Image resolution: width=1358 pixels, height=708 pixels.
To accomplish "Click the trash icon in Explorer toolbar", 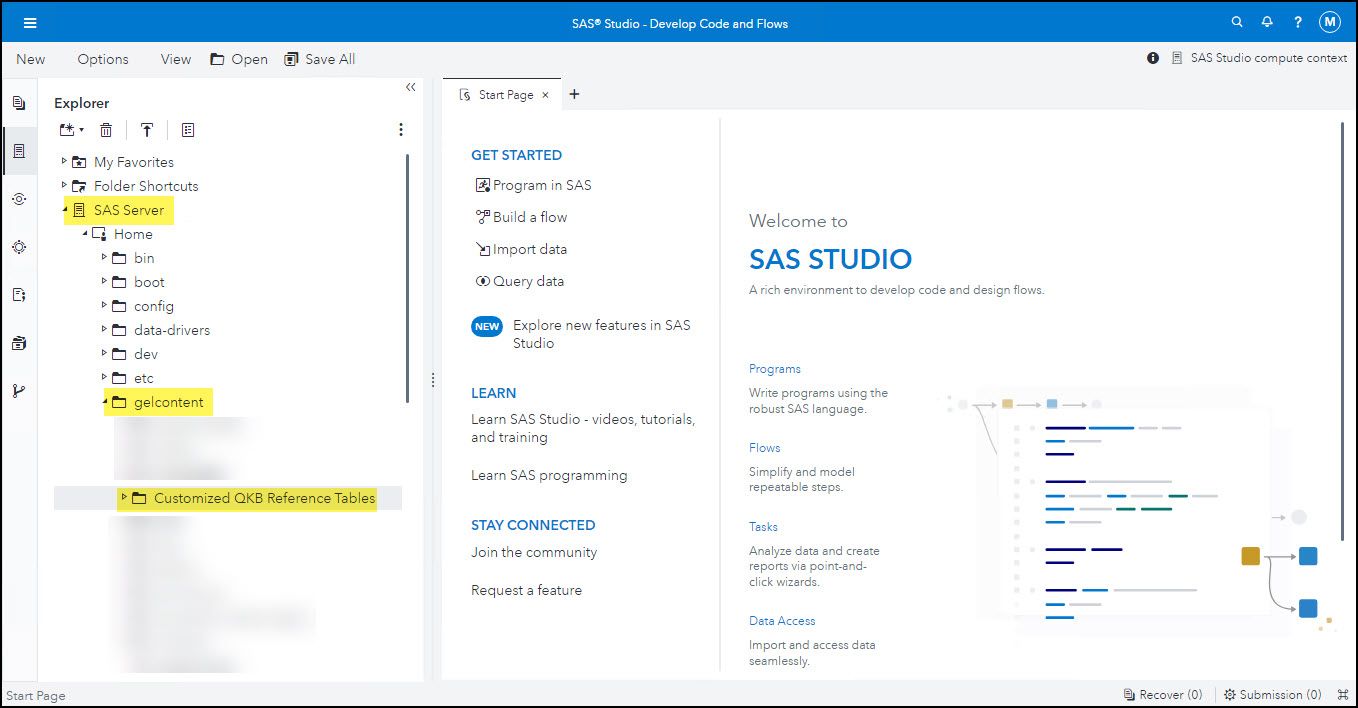I will [106, 129].
